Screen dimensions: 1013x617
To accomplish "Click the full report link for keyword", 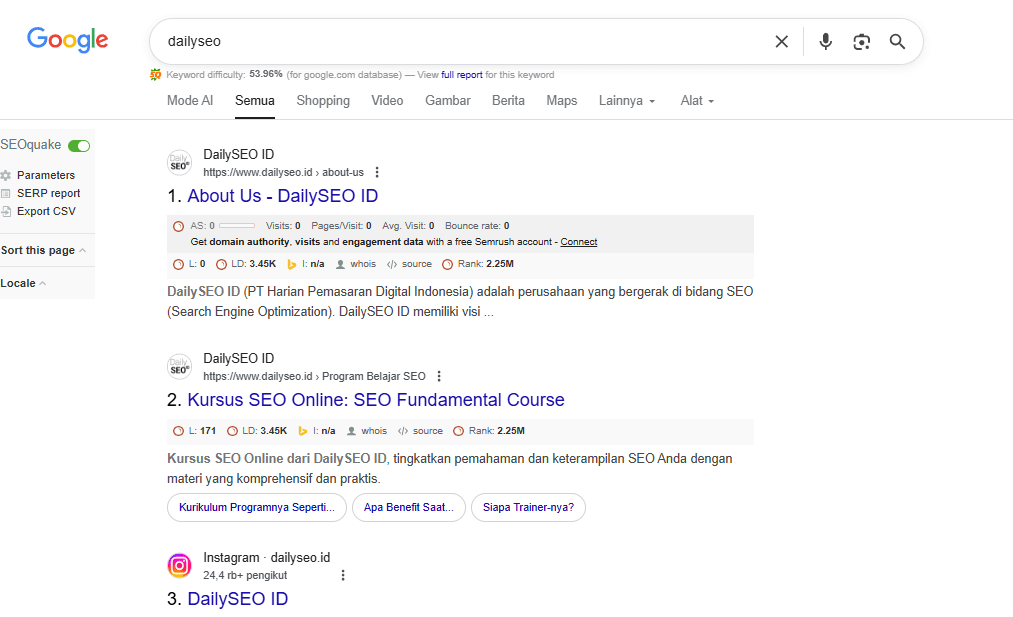I will pos(461,75).
